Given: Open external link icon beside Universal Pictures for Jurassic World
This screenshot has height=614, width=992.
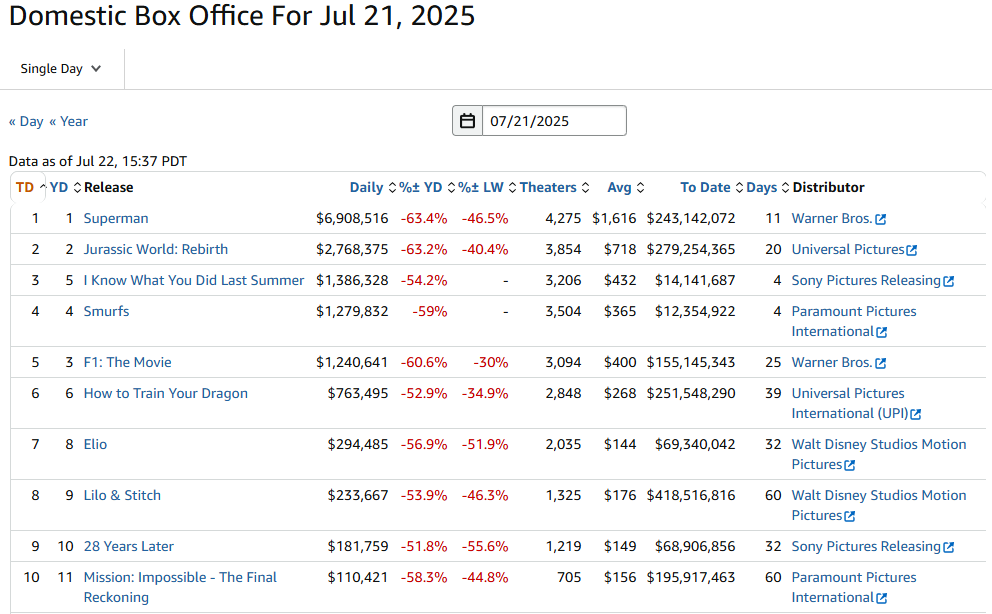Looking at the screenshot, I should (912, 250).
